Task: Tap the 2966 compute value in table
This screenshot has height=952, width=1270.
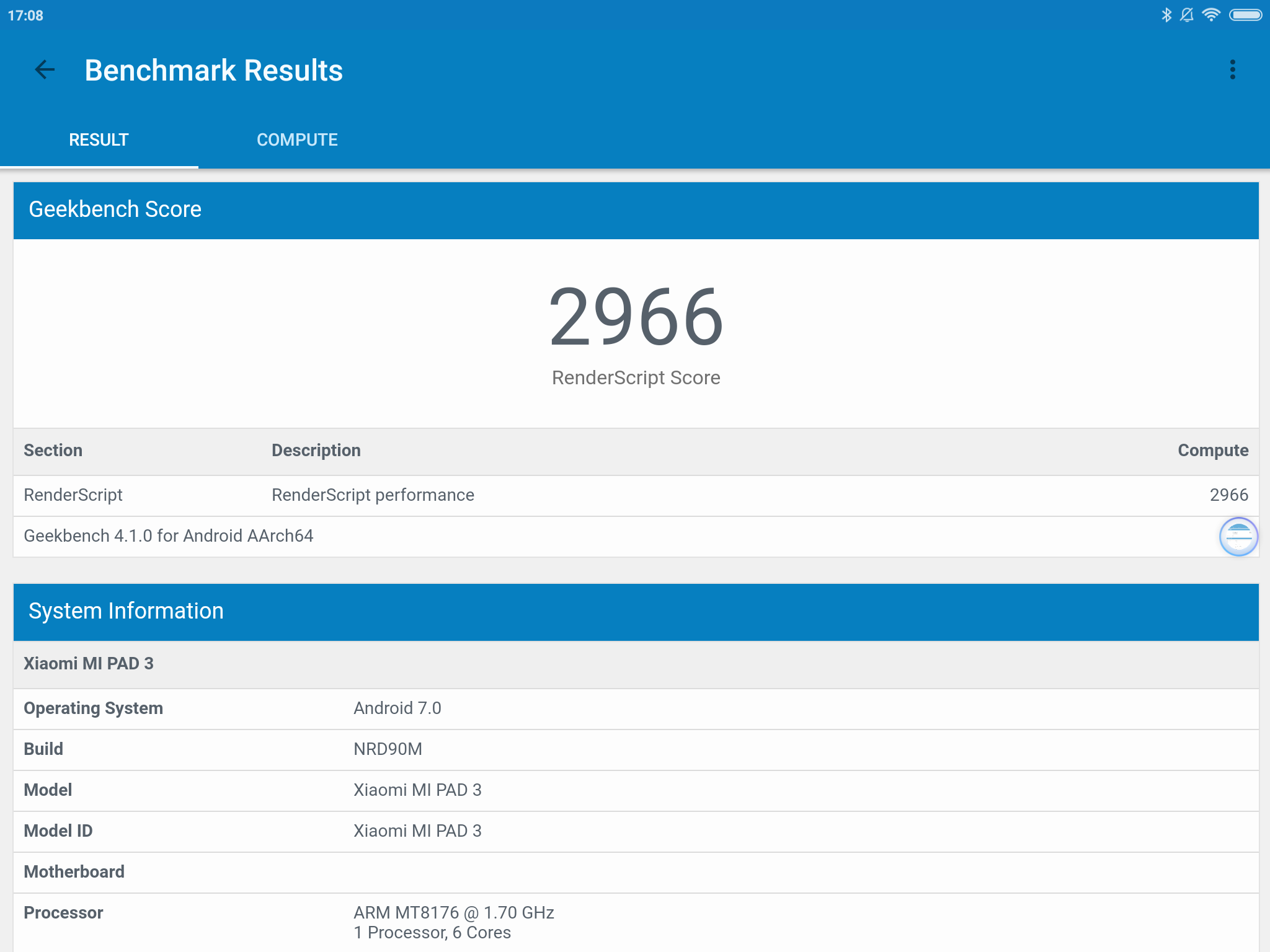Action: tap(1228, 495)
